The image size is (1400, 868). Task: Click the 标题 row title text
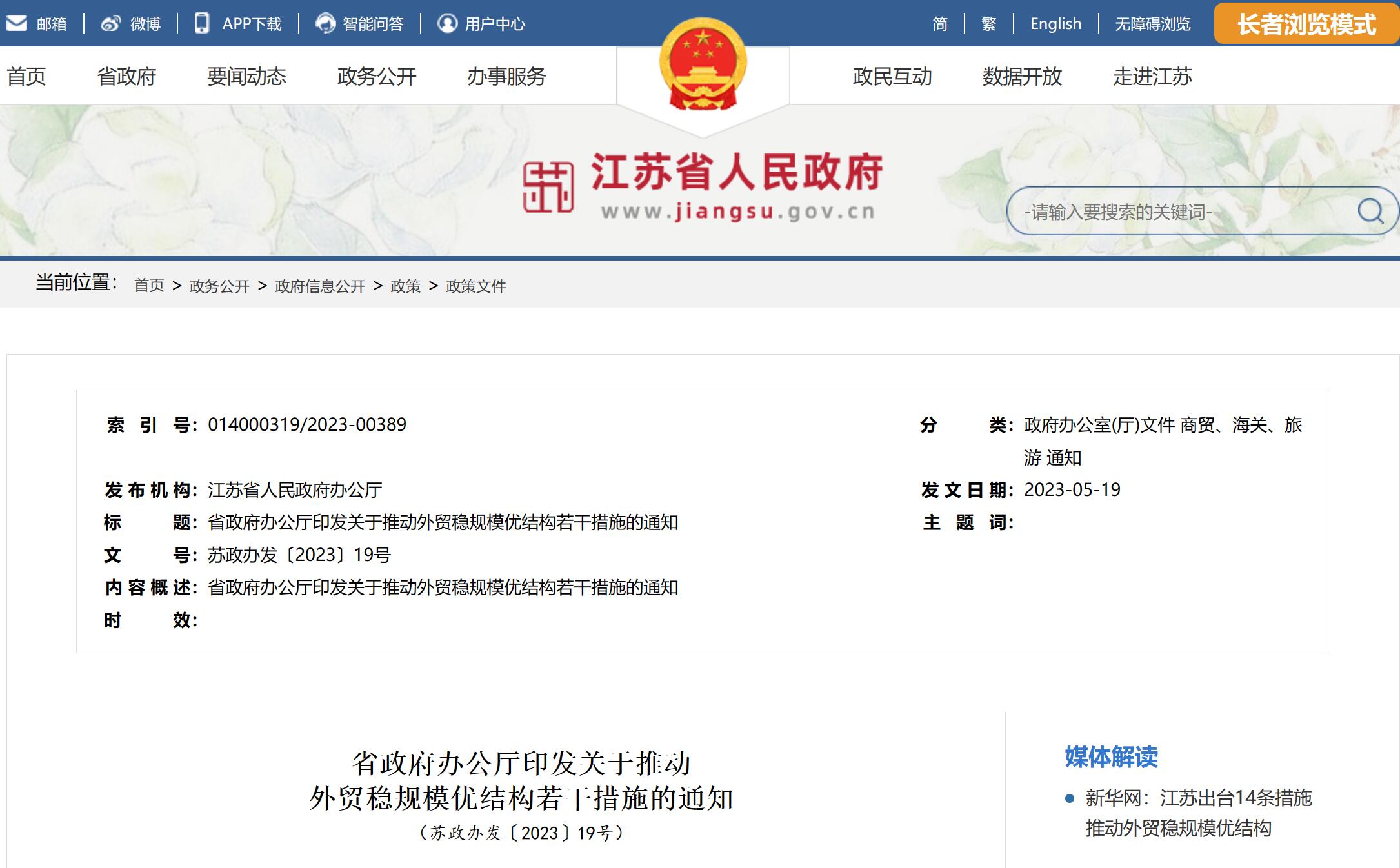tap(443, 522)
